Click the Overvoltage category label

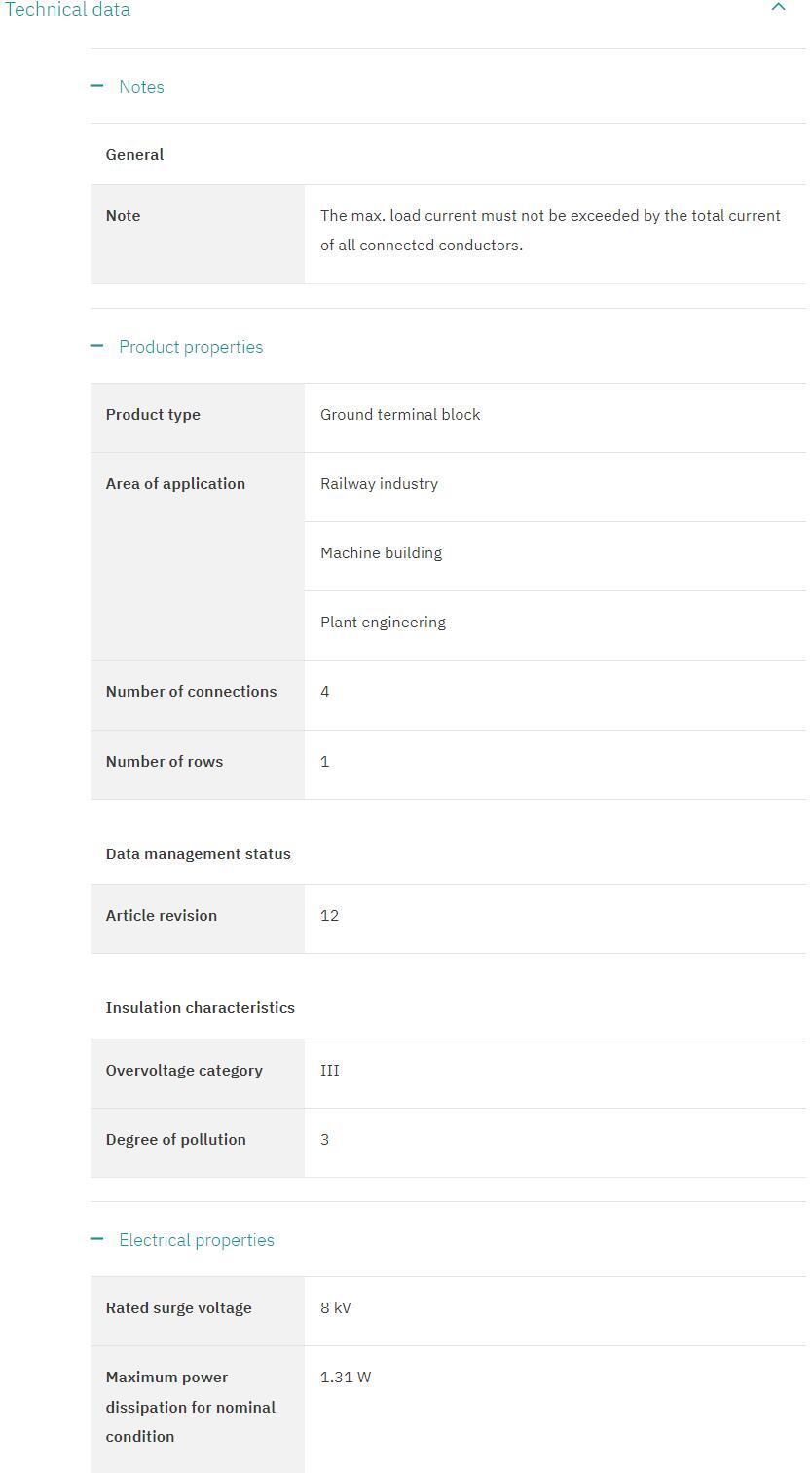(184, 1070)
